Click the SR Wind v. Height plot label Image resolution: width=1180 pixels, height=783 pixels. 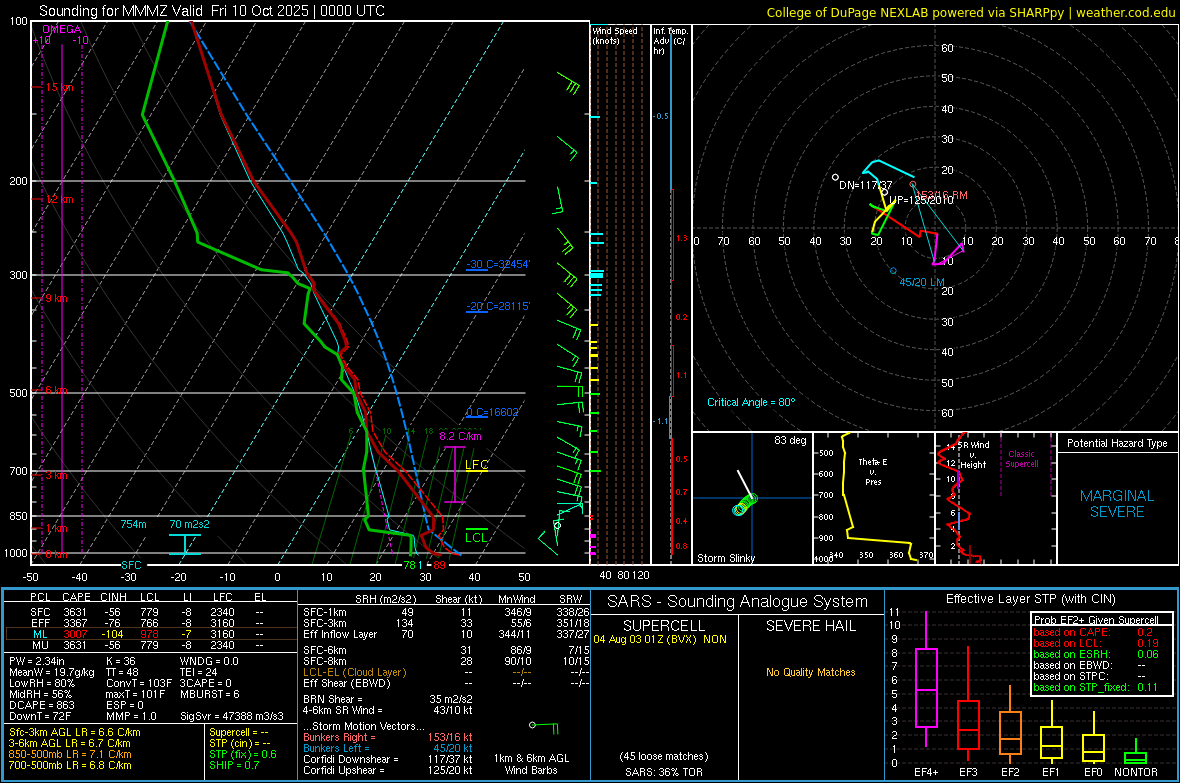[974, 455]
